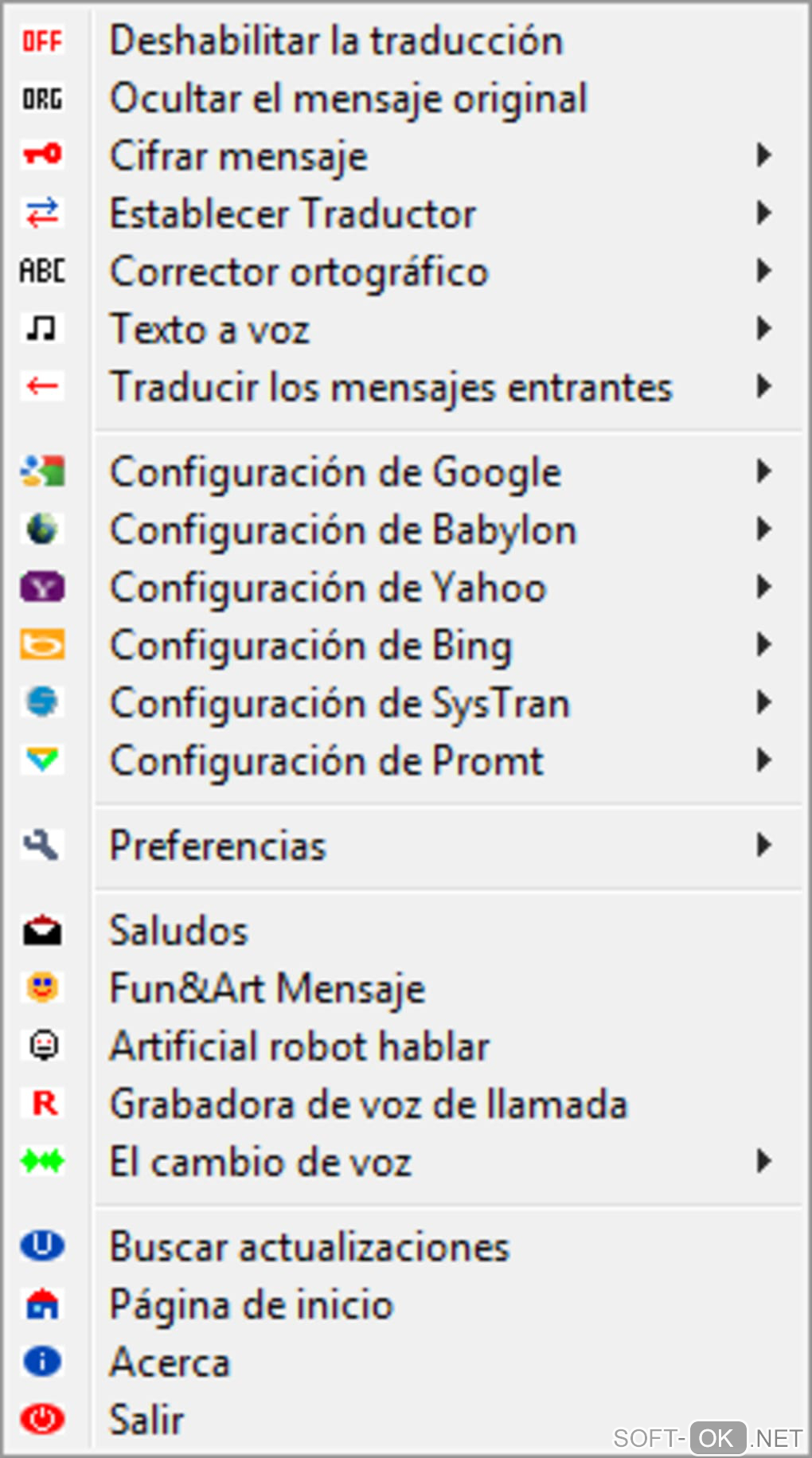Viewport: 812px width, 1458px height.
Task: Click the ABC spell checker icon
Action: (42, 271)
